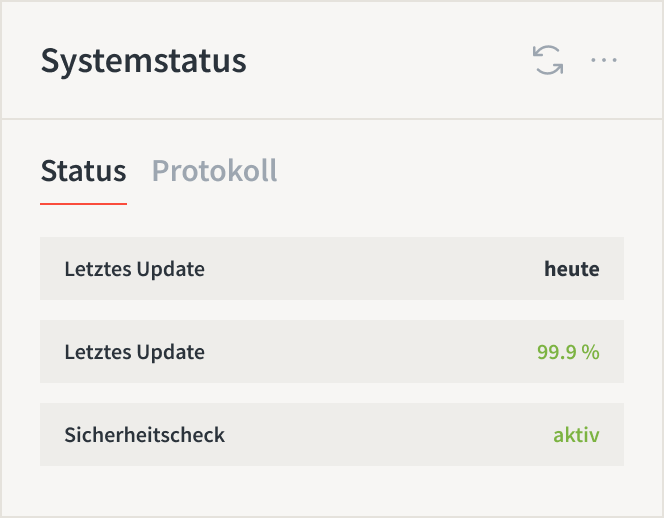Click the Systemstatus header bar
The height and width of the screenshot is (518, 664).
click(x=332, y=60)
